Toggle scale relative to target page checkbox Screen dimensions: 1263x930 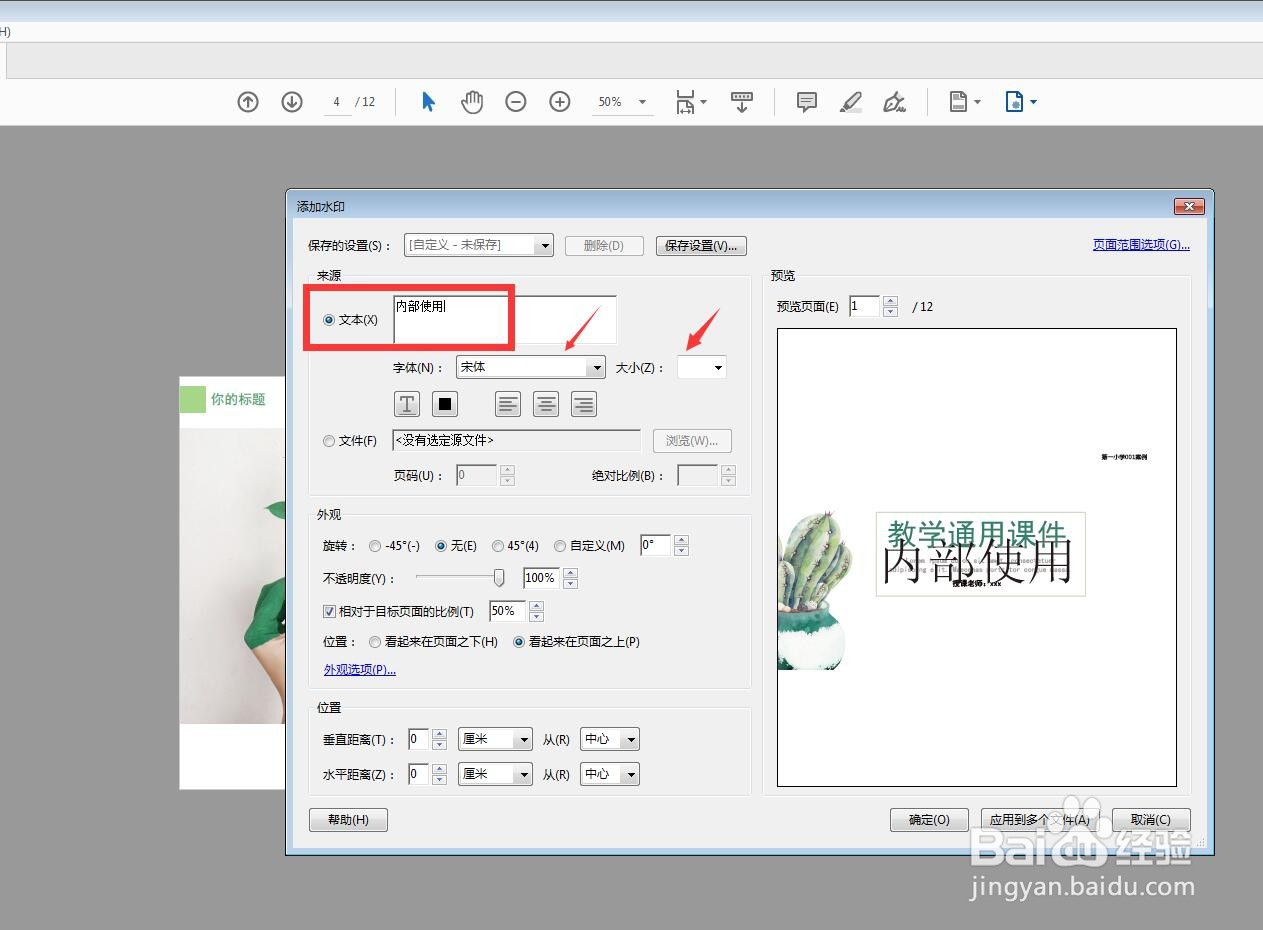point(330,611)
